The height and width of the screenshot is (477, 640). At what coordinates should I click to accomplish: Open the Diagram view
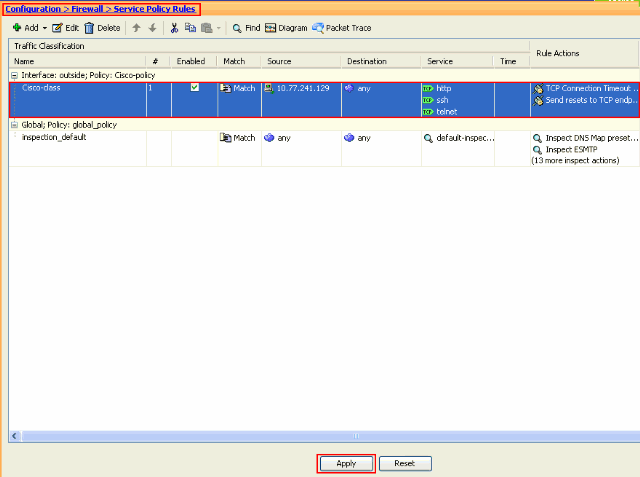click(x=286, y=28)
